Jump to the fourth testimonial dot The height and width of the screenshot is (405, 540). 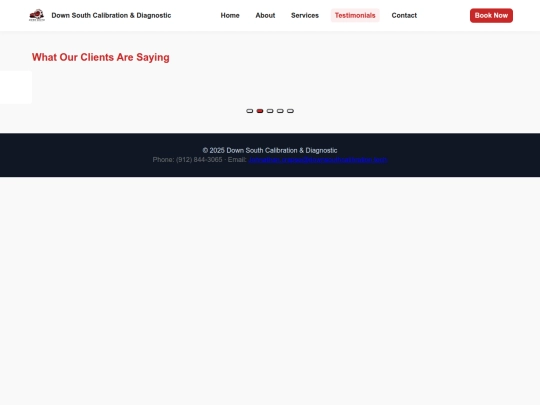[x=280, y=111]
